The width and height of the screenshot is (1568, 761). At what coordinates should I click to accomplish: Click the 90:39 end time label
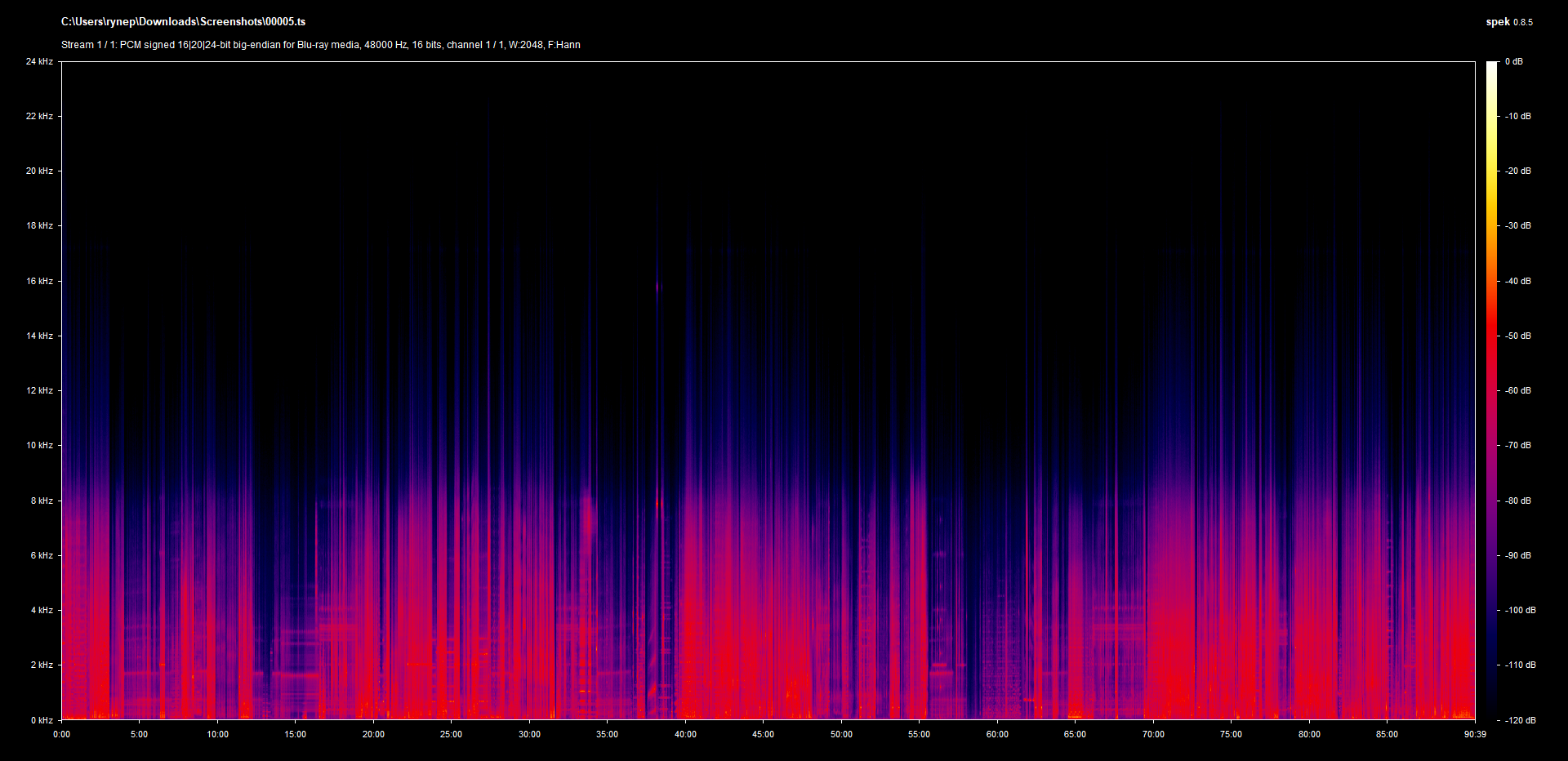pos(1475,734)
